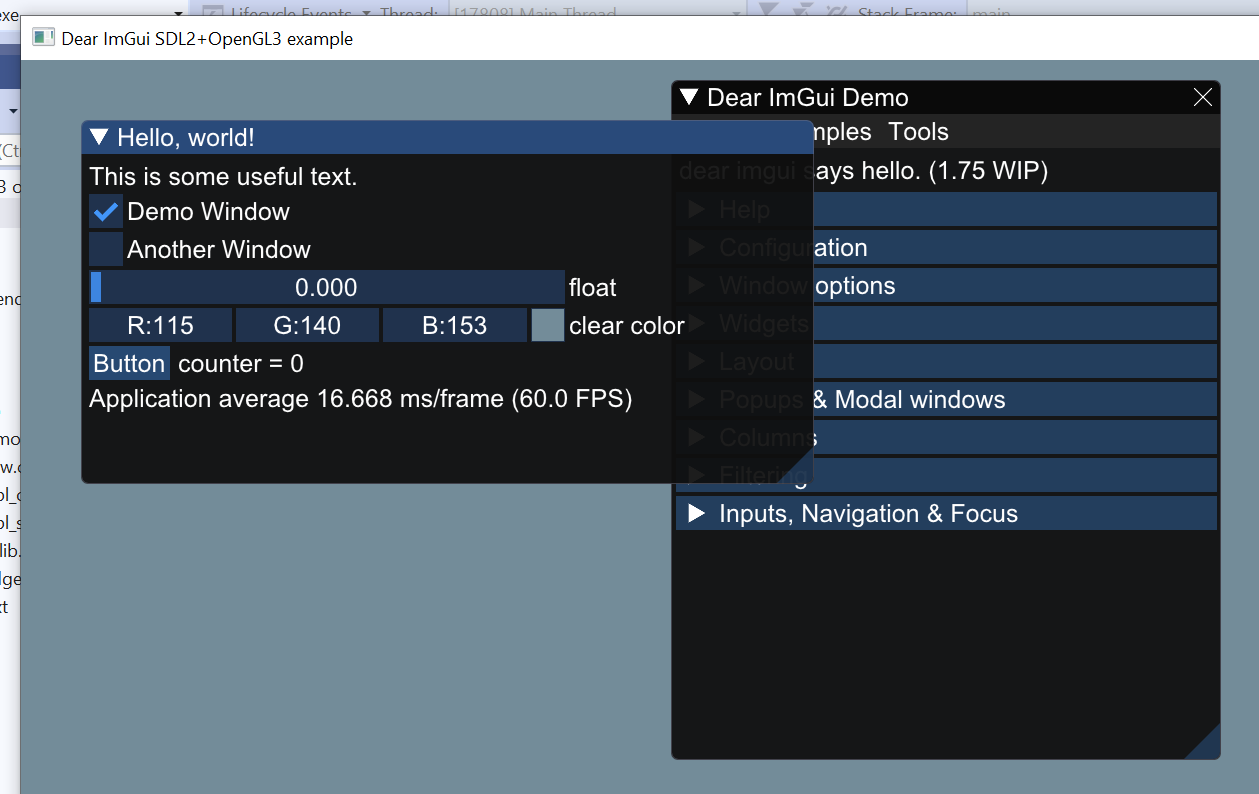Expand the Configuration section header
The image size is (1259, 794).
[946, 248]
